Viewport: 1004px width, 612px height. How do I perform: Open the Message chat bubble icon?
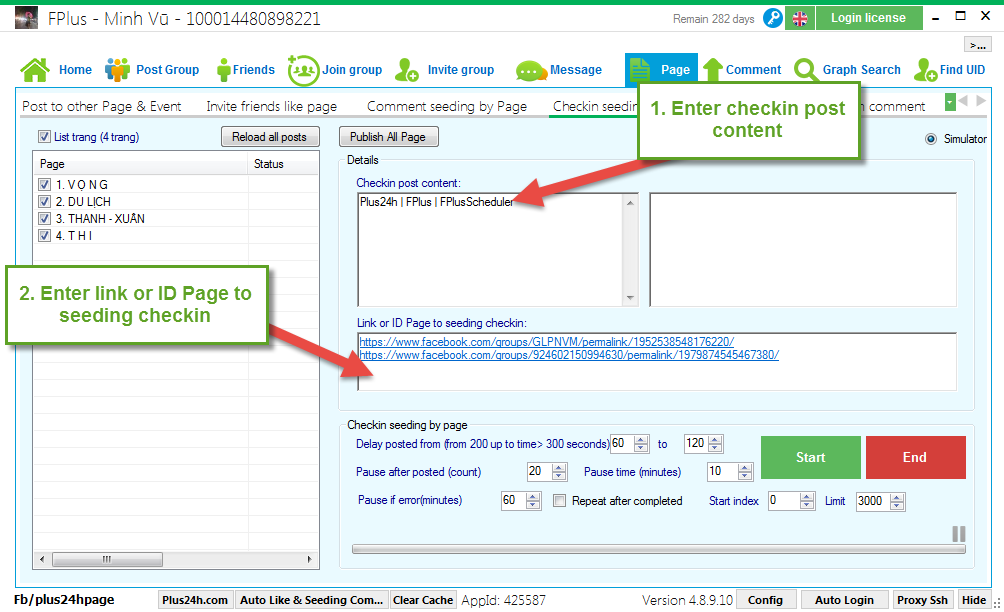coord(530,70)
